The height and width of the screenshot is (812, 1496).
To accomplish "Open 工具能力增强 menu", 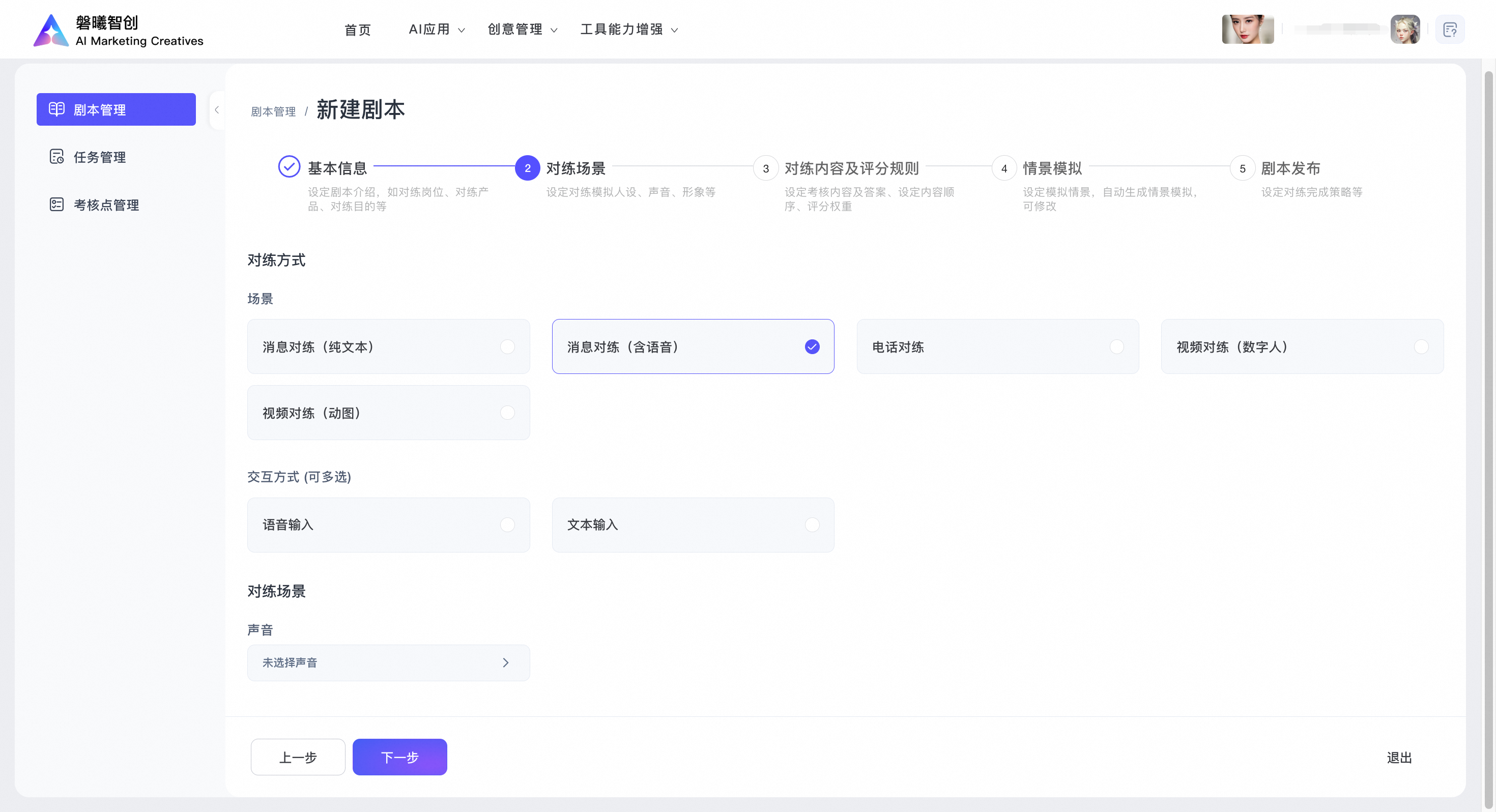I will click(629, 30).
